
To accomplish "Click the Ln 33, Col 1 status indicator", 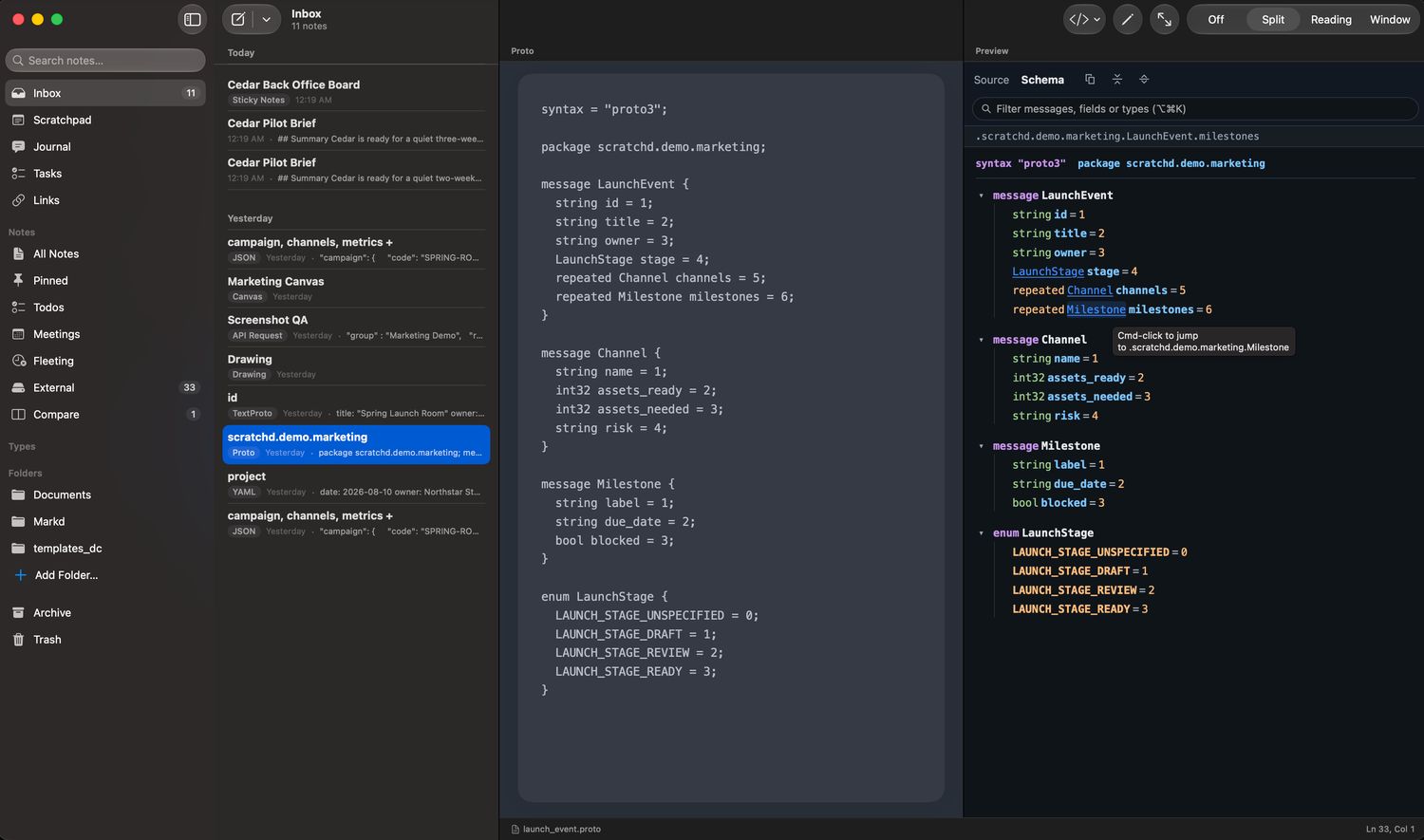I will 1390,829.
